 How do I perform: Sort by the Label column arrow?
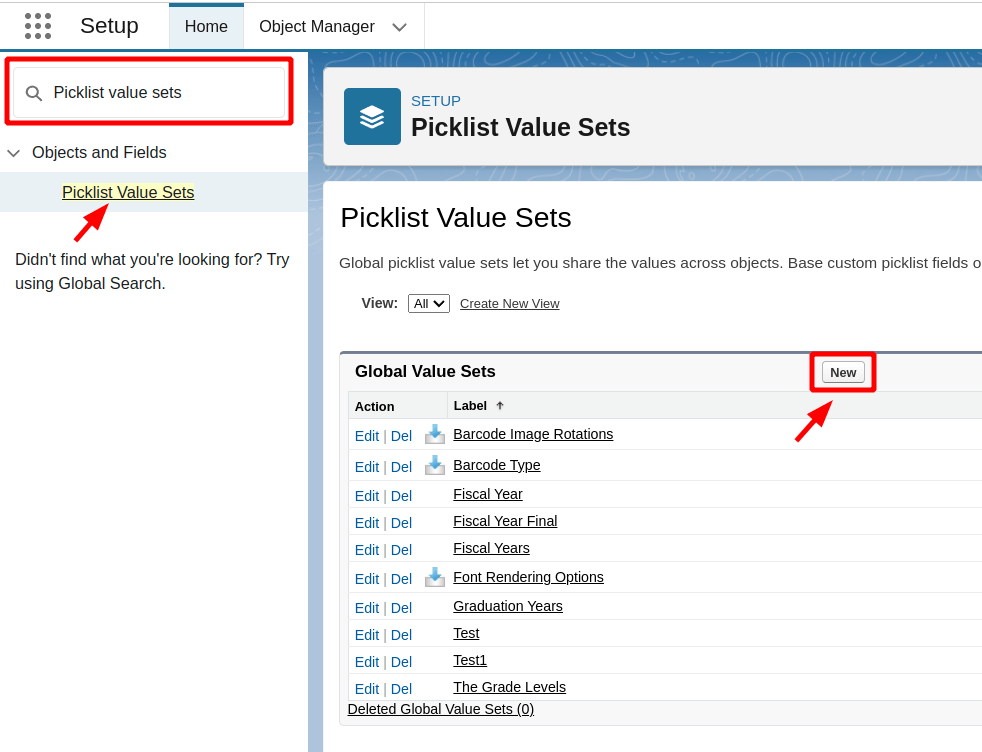[x=500, y=406]
